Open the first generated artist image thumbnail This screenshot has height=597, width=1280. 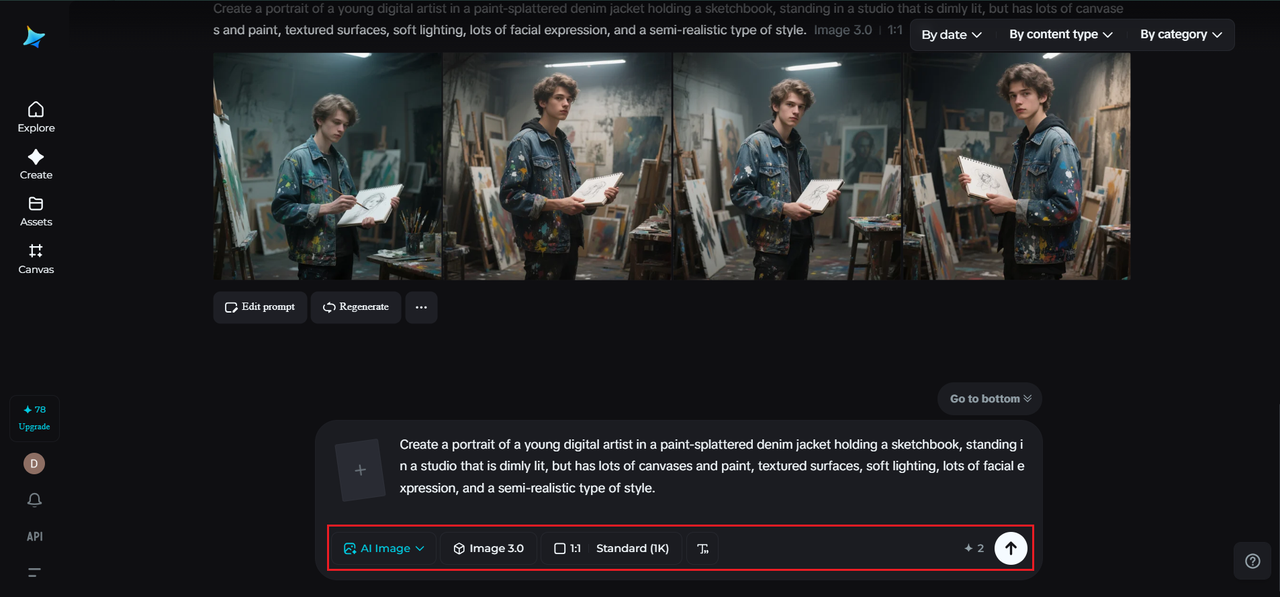(x=327, y=166)
